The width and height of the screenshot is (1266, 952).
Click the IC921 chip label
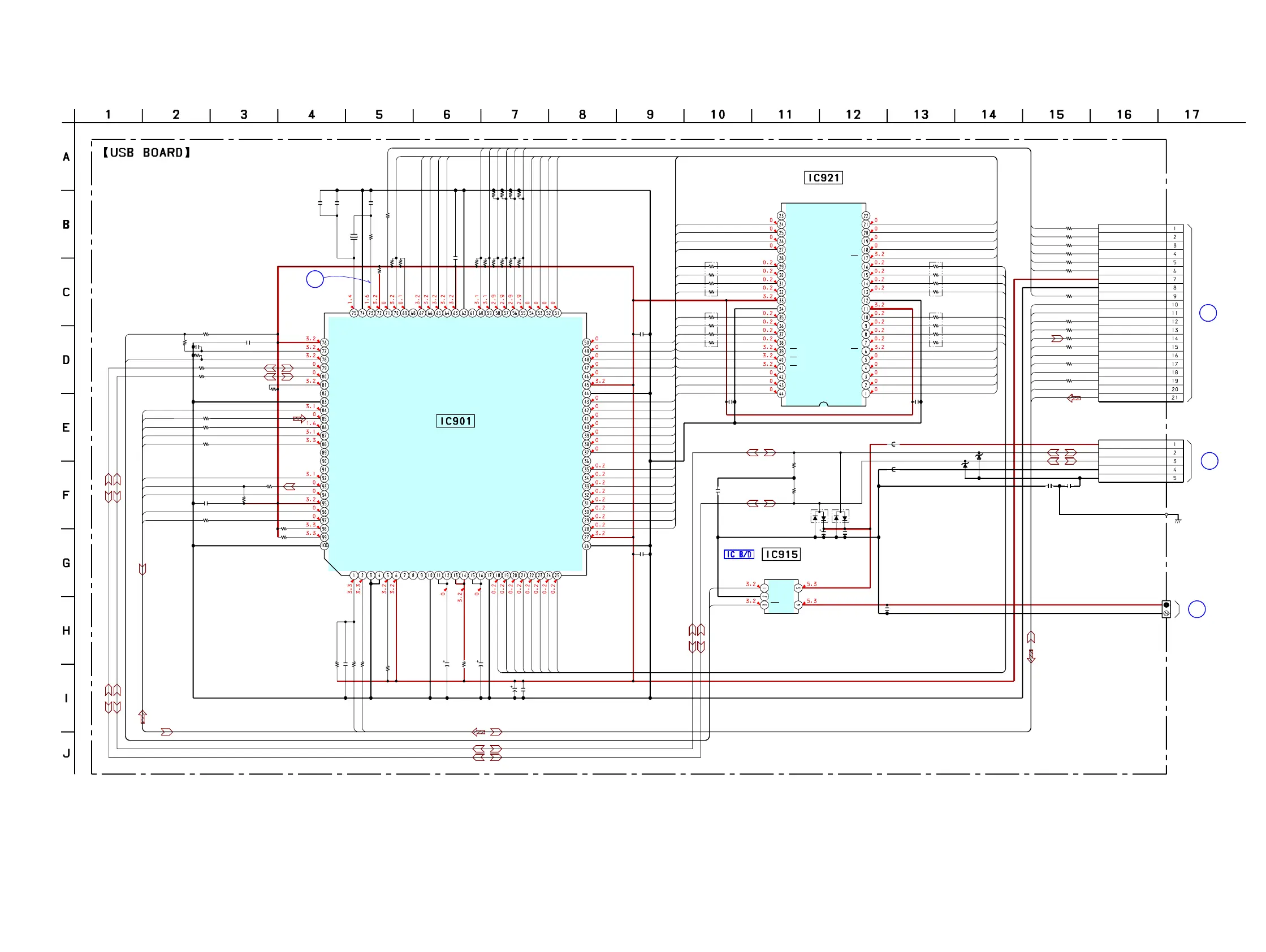click(823, 178)
